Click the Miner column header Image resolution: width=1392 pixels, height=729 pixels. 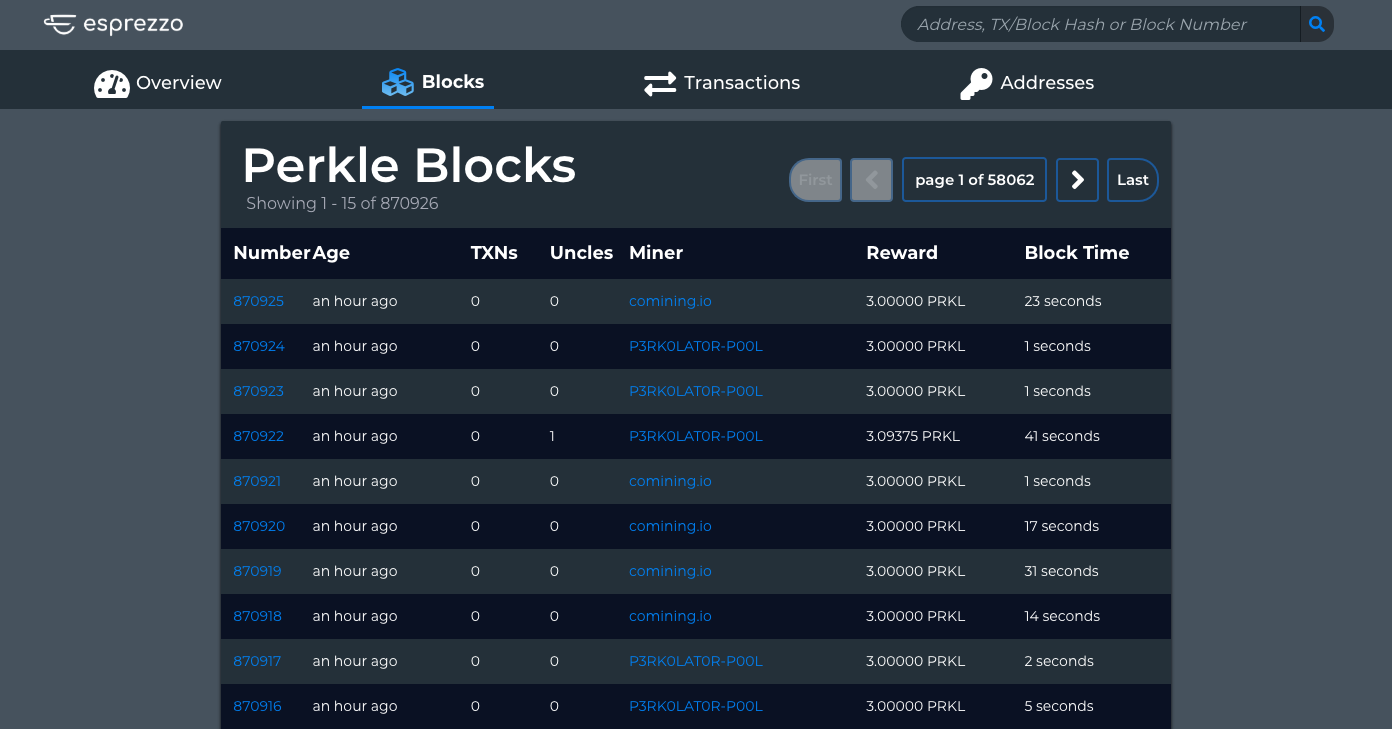coord(656,253)
